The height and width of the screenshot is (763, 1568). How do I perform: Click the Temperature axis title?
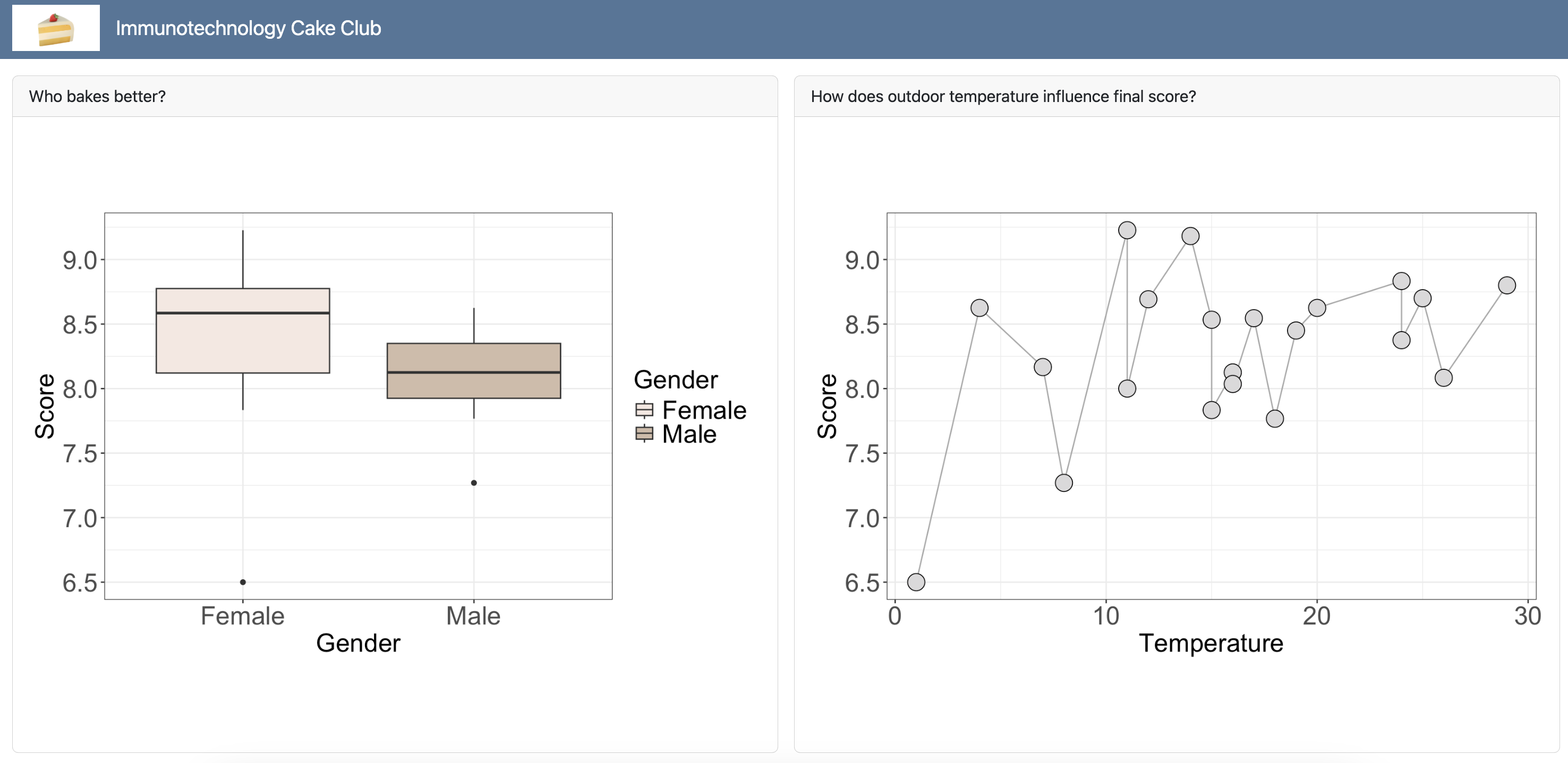pos(1211,643)
